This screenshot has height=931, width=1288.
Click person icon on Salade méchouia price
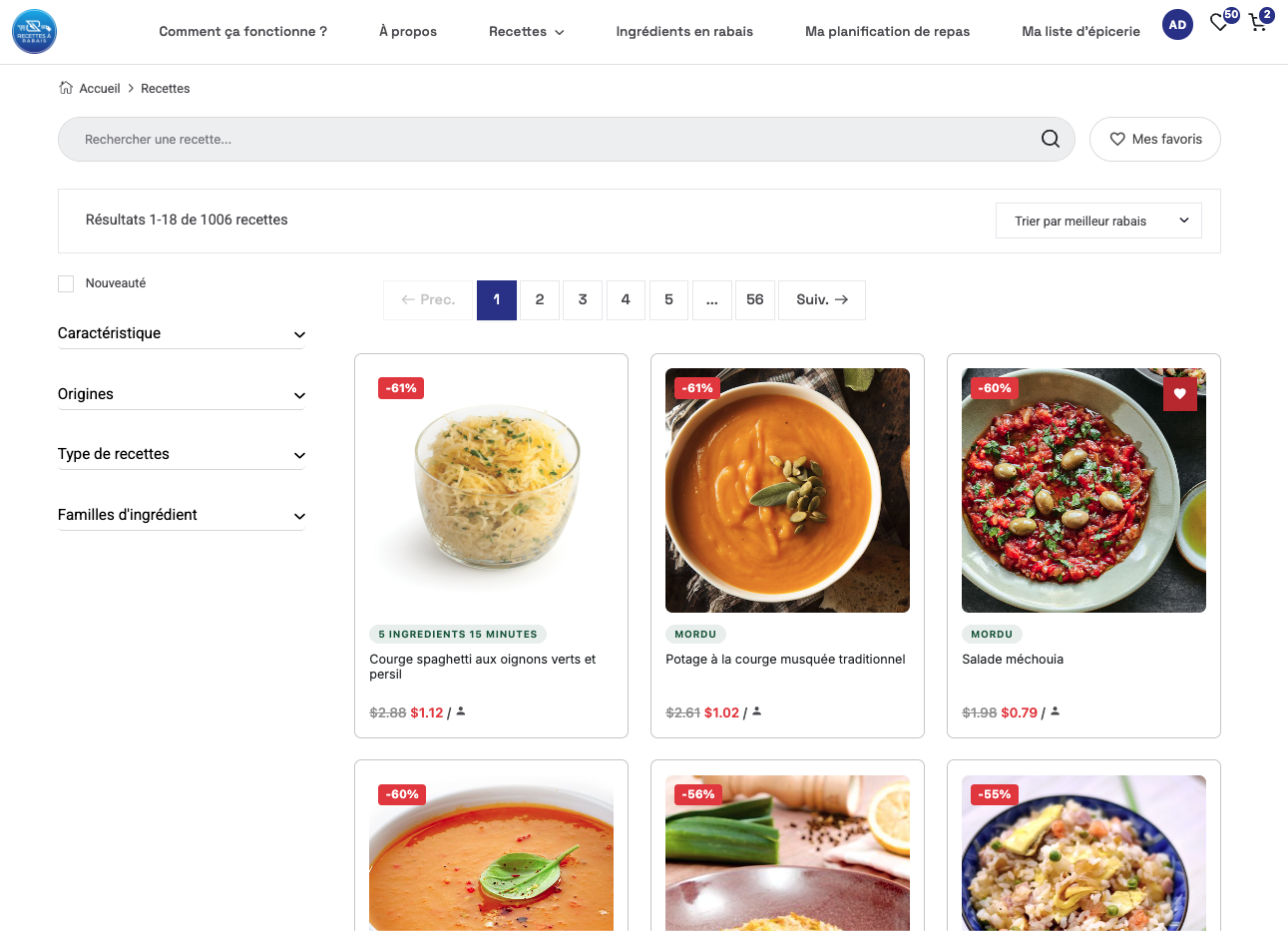pyautogui.click(x=1055, y=711)
